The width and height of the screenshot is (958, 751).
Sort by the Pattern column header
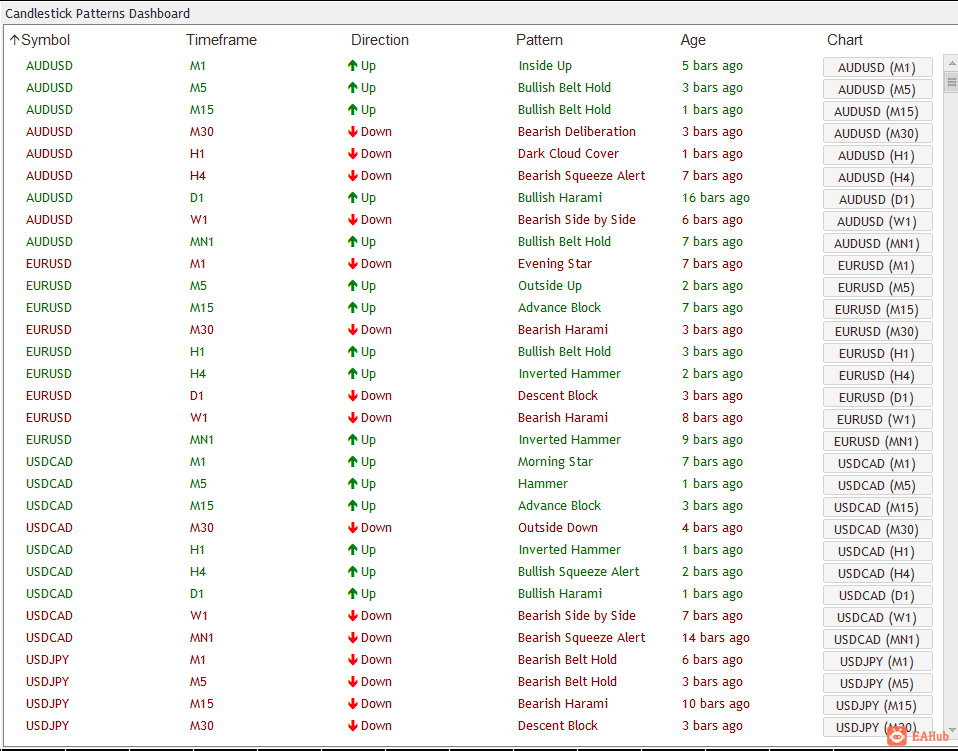pos(539,40)
